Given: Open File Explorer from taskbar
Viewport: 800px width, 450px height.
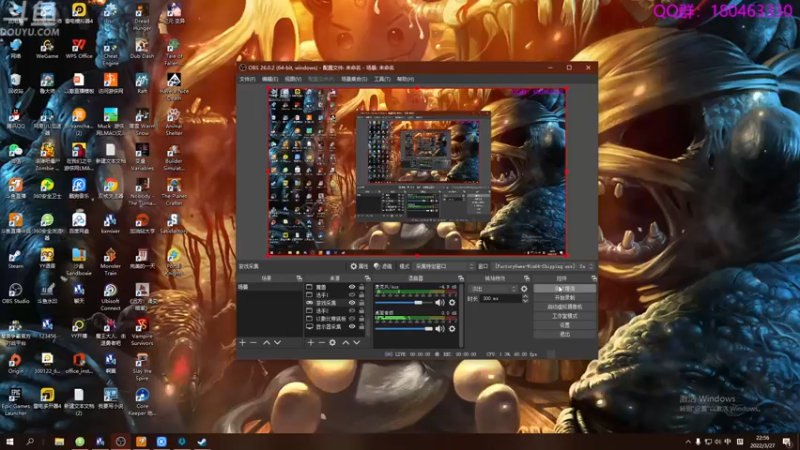Looking at the screenshot, I should [59, 442].
